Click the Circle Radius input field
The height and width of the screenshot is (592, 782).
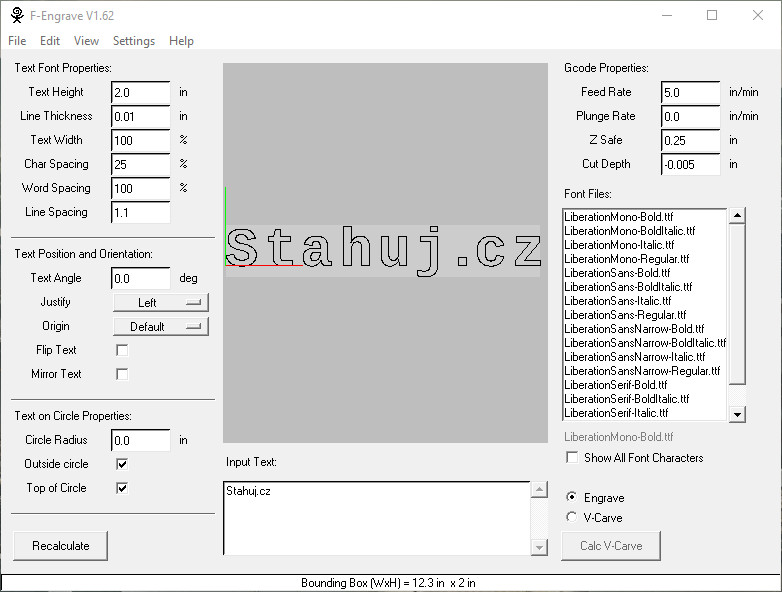[141, 440]
